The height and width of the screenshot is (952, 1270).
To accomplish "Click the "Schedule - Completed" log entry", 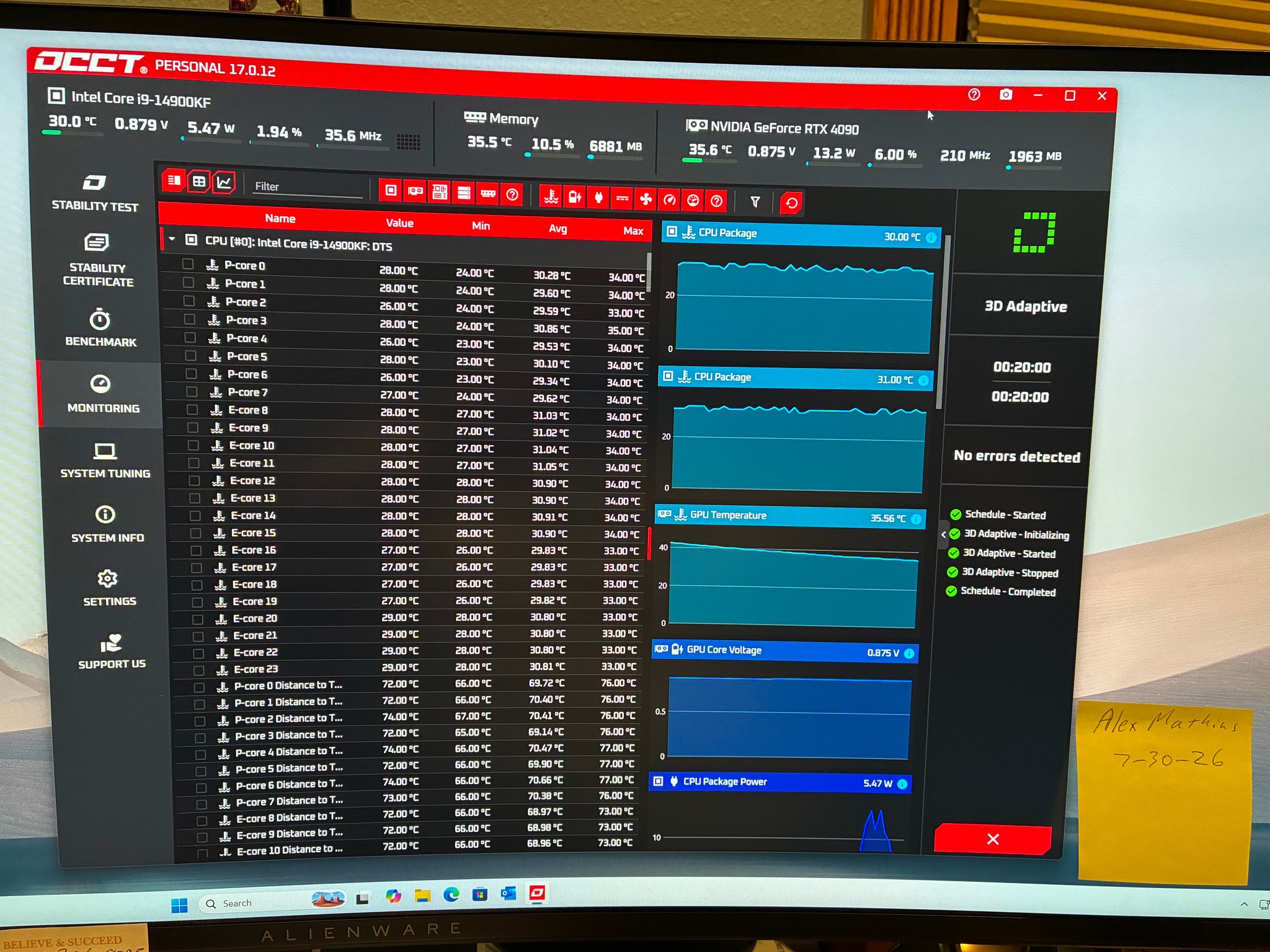I will (1008, 591).
